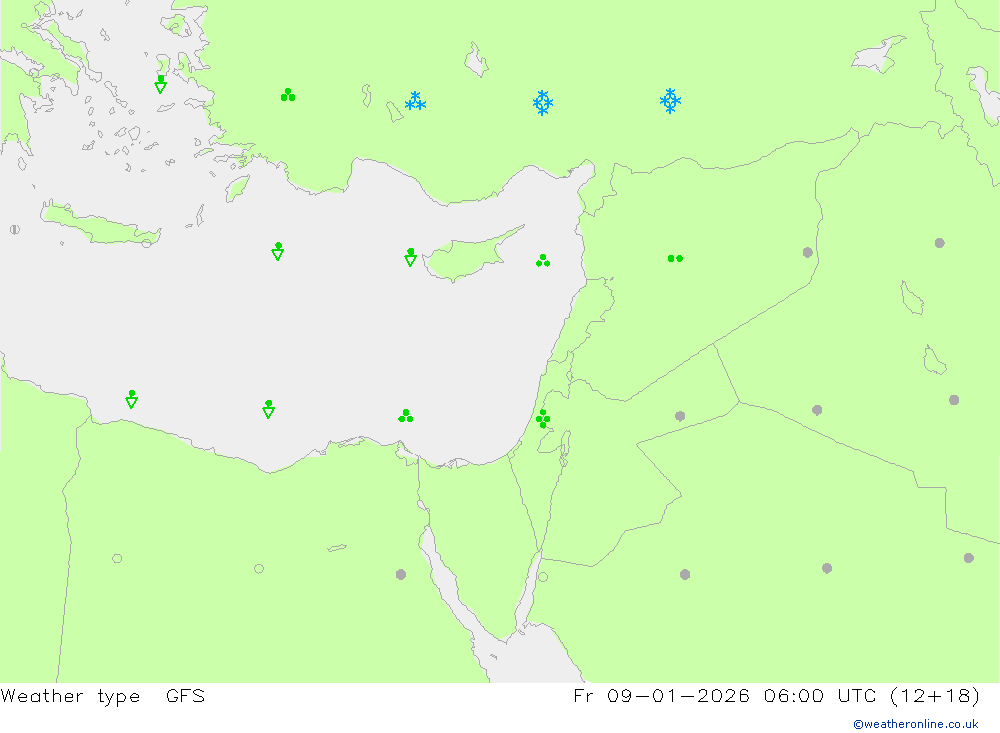Select the heavy snow symbol over central Turkey

(x=543, y=103)
